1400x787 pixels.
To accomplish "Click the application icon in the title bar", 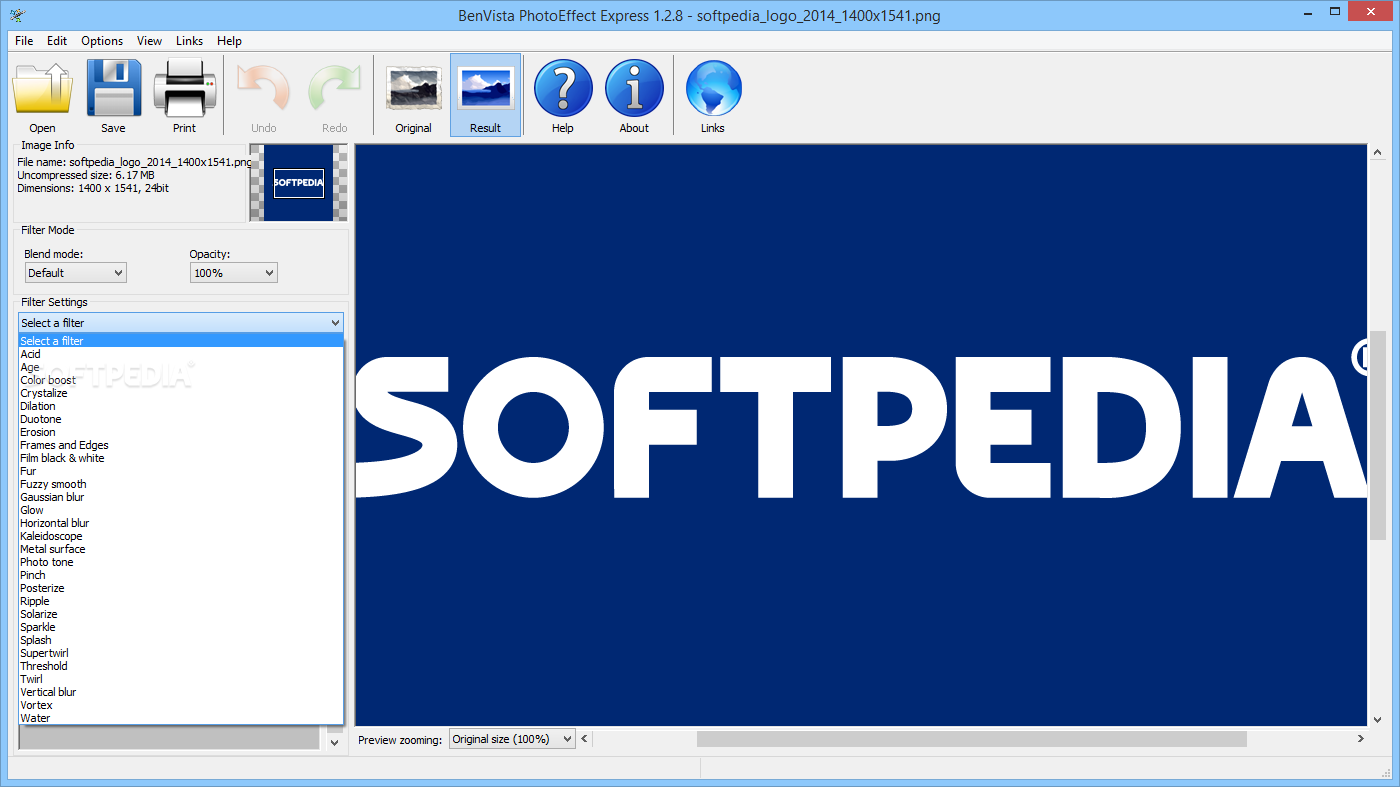I will (x=15, y=15).
